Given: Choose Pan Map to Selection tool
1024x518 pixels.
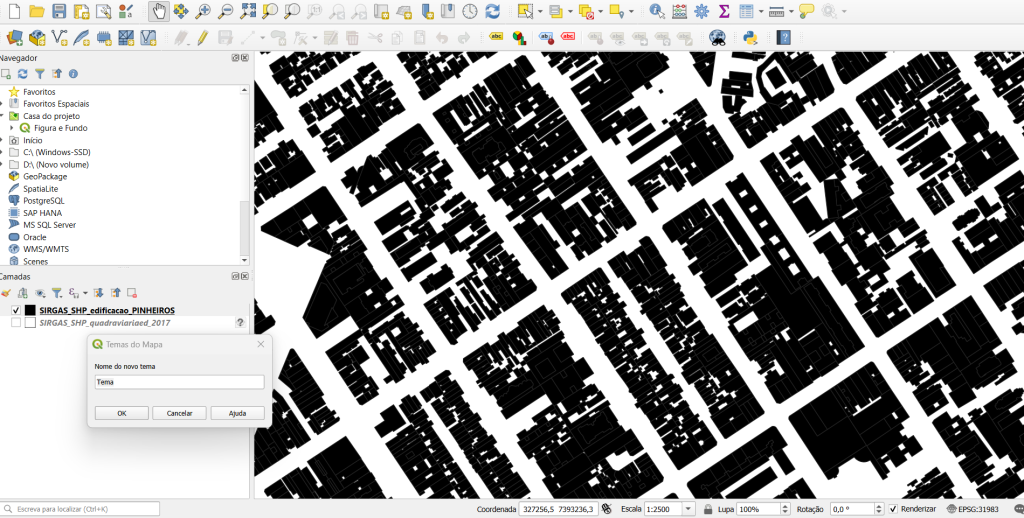Looking at the screenshot, I should tap(181, 11).
